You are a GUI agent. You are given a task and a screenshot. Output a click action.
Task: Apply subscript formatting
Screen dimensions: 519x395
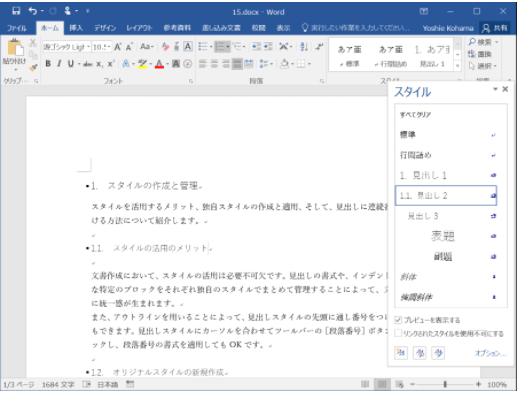coord(99,64)
